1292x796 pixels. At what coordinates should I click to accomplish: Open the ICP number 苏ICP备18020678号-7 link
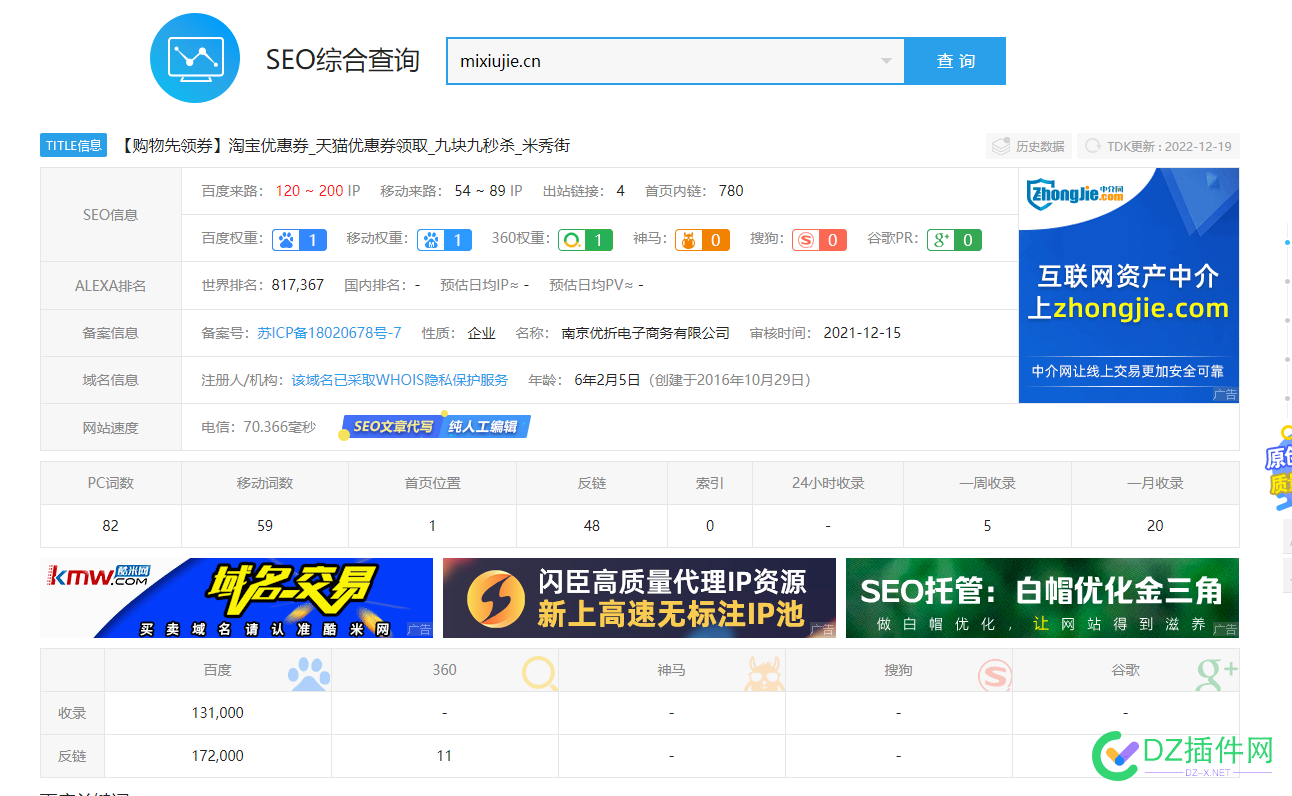pos(329,333)
